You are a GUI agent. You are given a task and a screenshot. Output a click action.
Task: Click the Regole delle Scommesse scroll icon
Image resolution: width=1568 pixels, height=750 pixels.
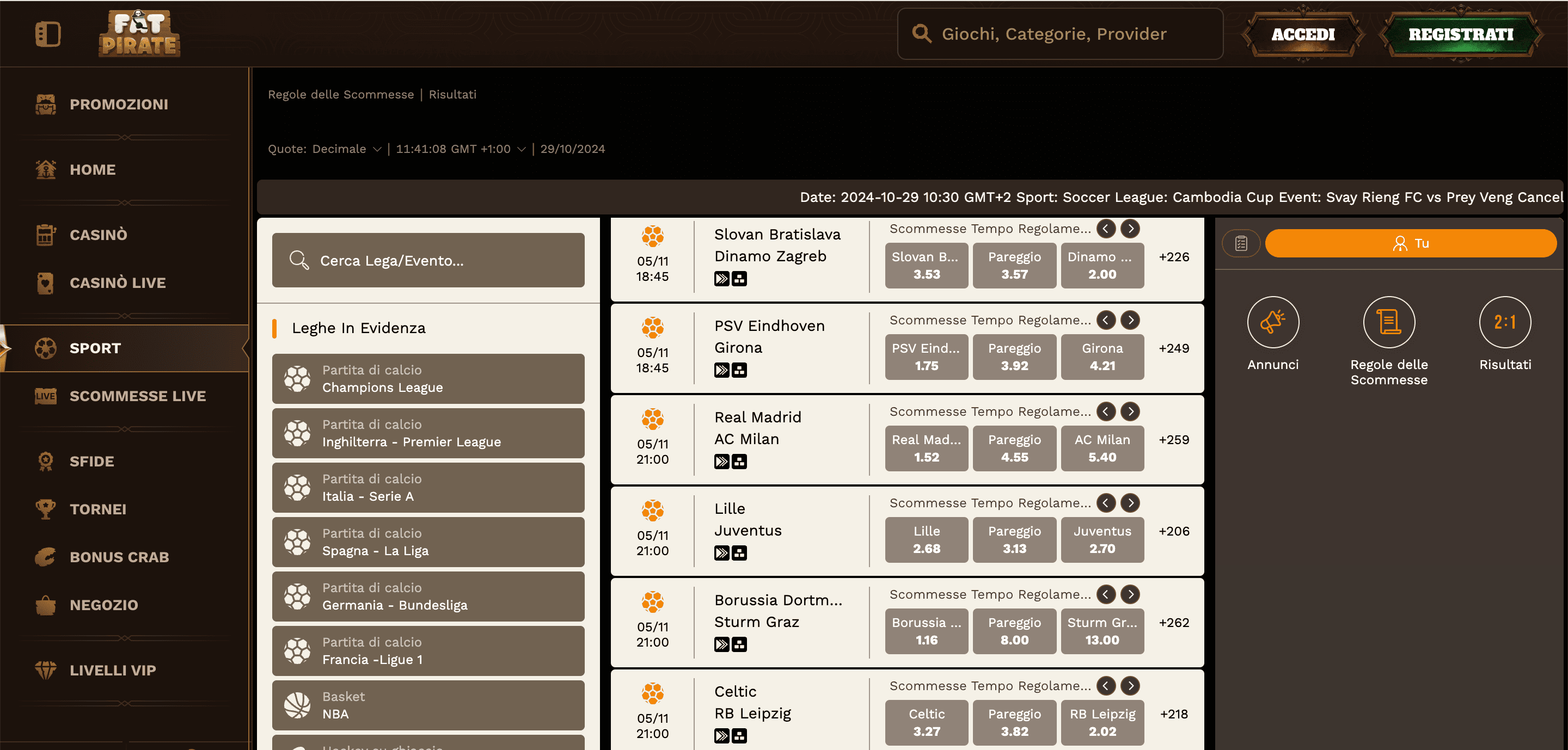(x=1388, y=322)
